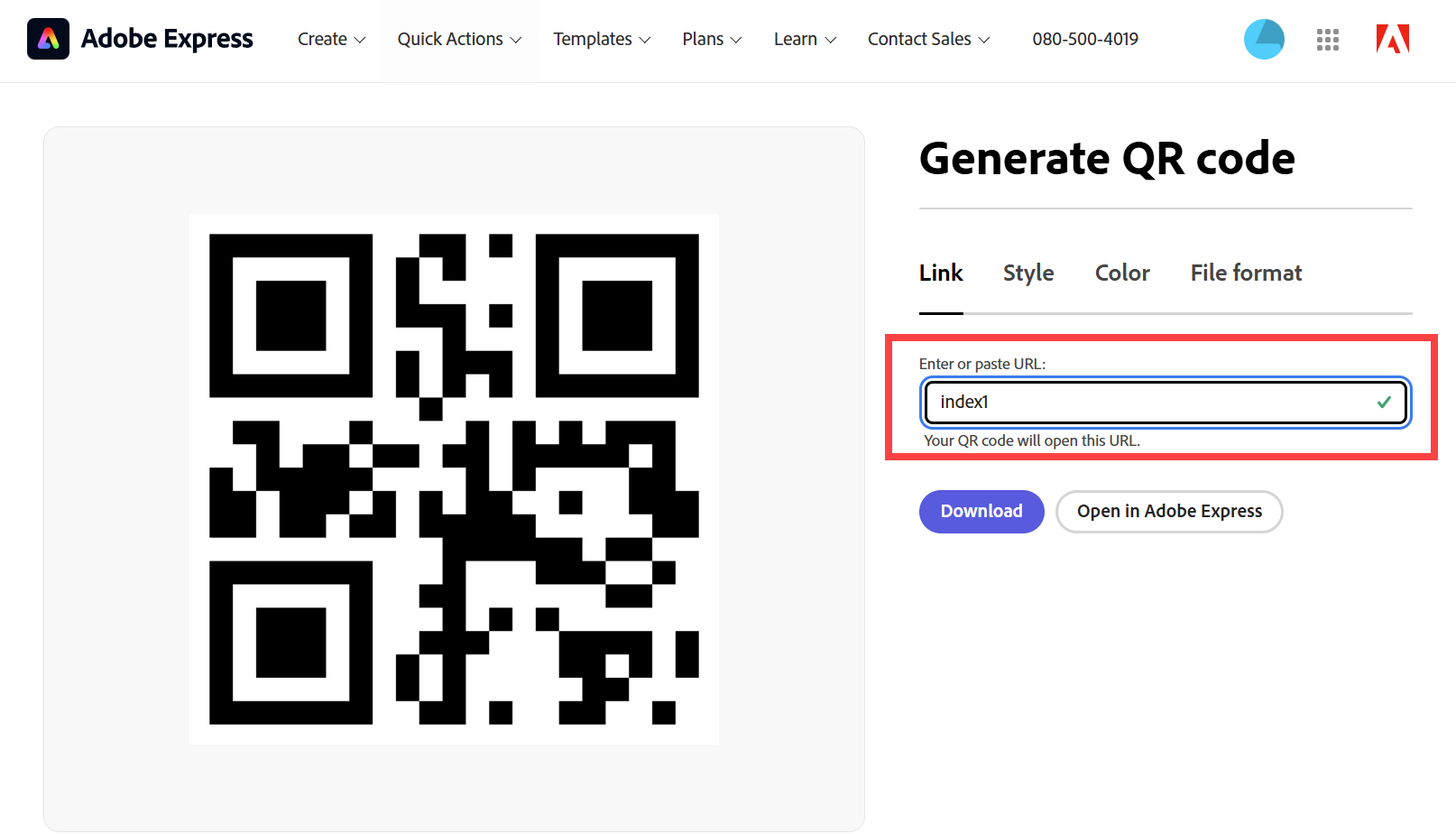Click the green URL validation checkmark

click(x=1384, y=403)
